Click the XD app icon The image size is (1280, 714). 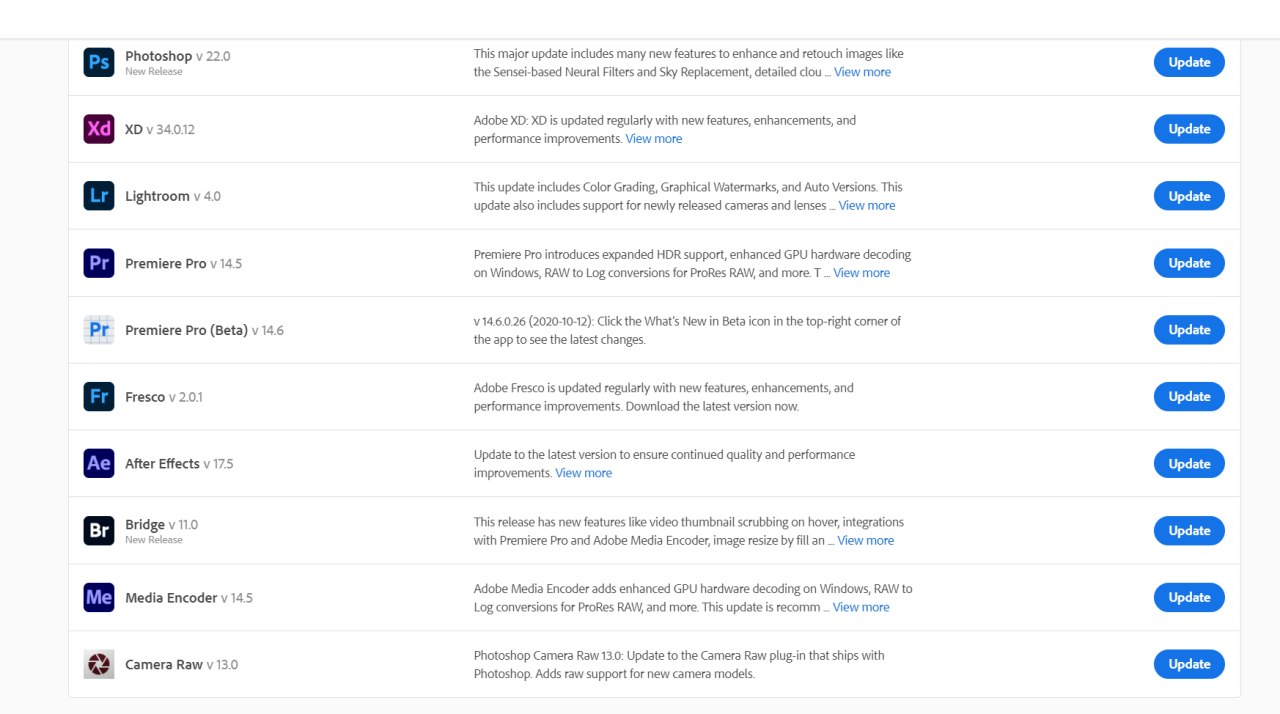[x=99, y=129]
